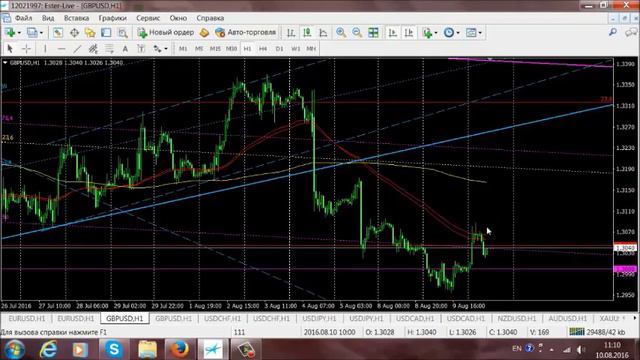Screen dimensions: 640x360
Task: Expand the Periods dropdown arrow
Action: (x=458, y=33)
